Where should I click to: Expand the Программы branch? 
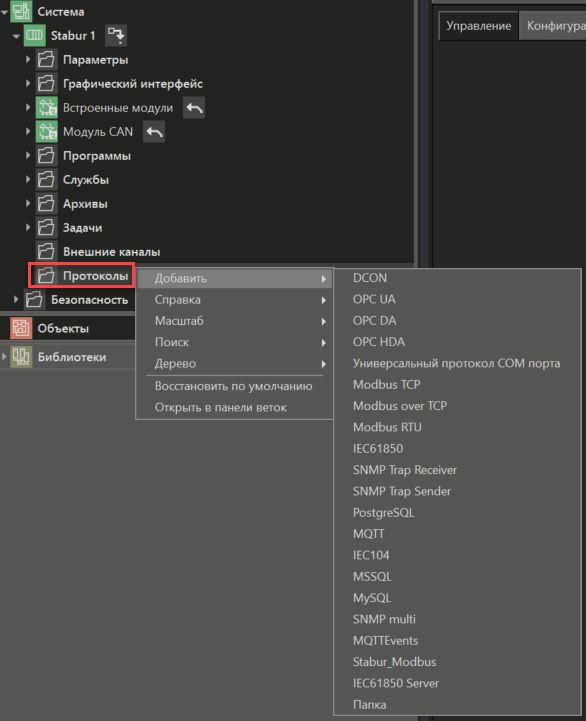pyautogui.click(x=28, y=155)
